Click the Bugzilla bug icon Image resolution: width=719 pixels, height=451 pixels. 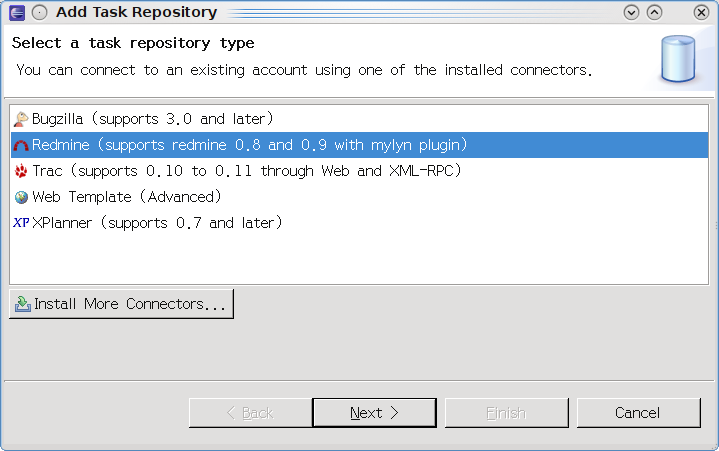point(21,119)
